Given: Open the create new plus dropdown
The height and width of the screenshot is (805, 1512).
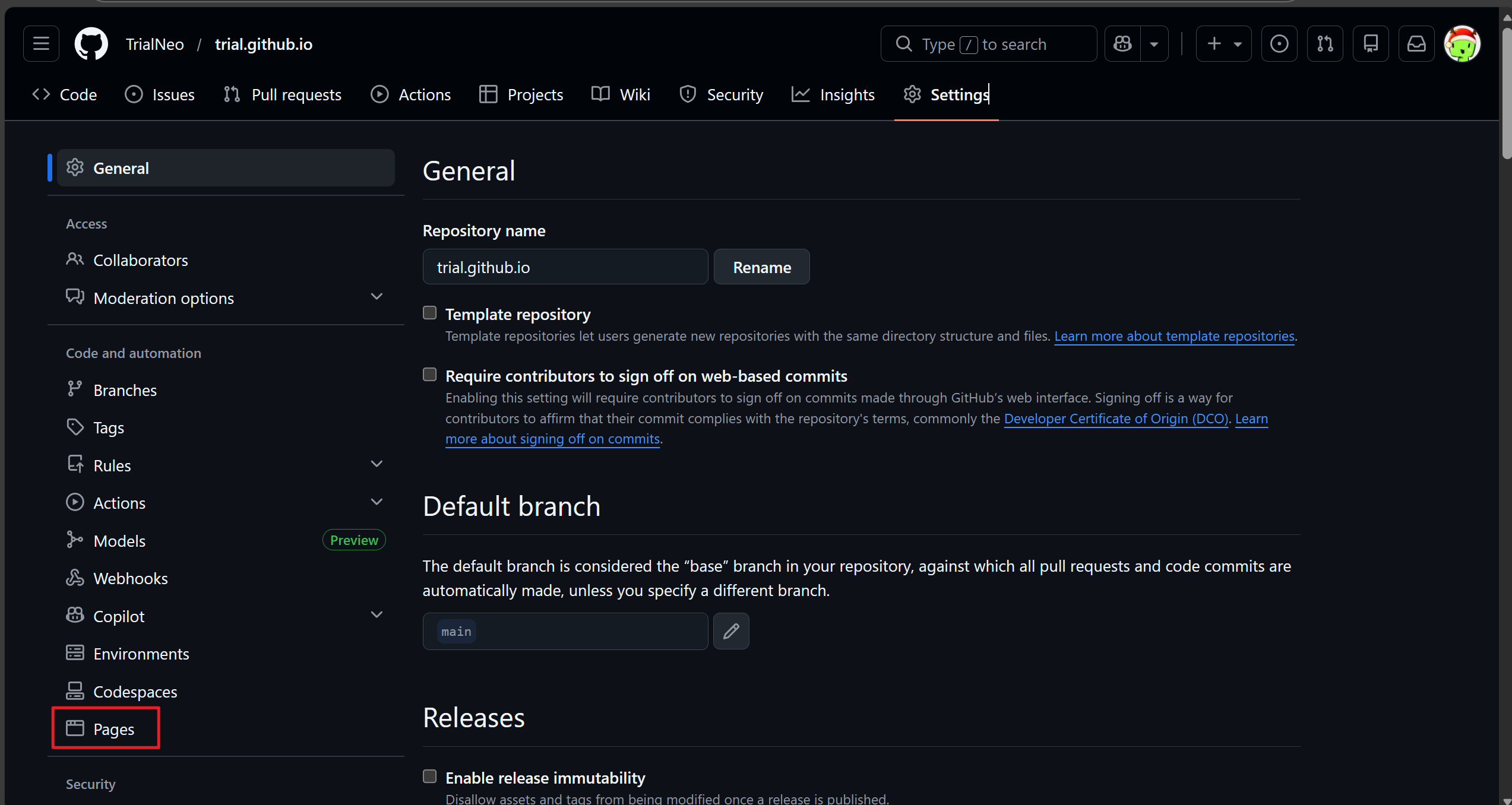Looking at the screenshot, I should (x=1223, y=43).
